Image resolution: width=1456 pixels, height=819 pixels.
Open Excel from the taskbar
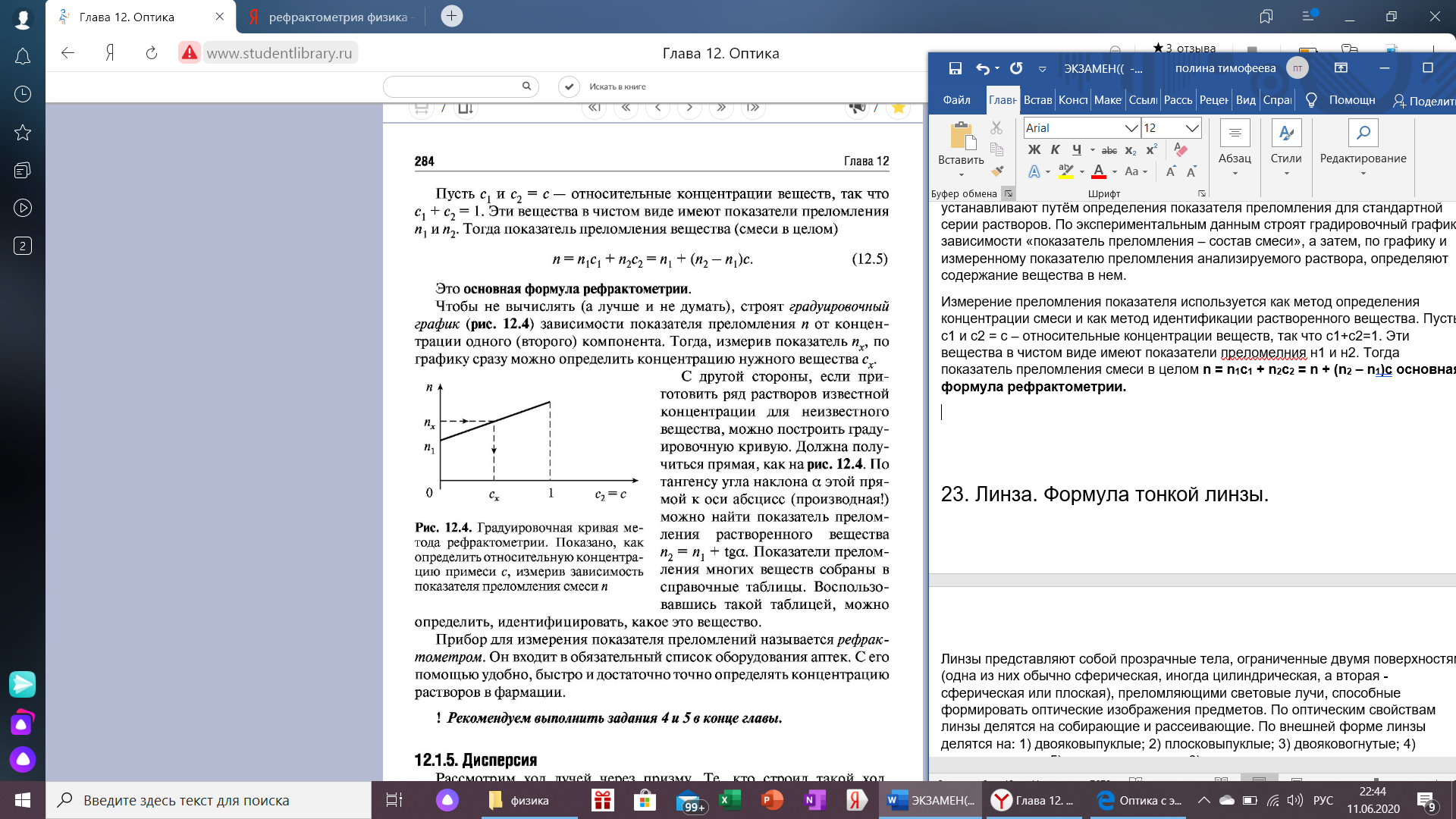point(730,800)
